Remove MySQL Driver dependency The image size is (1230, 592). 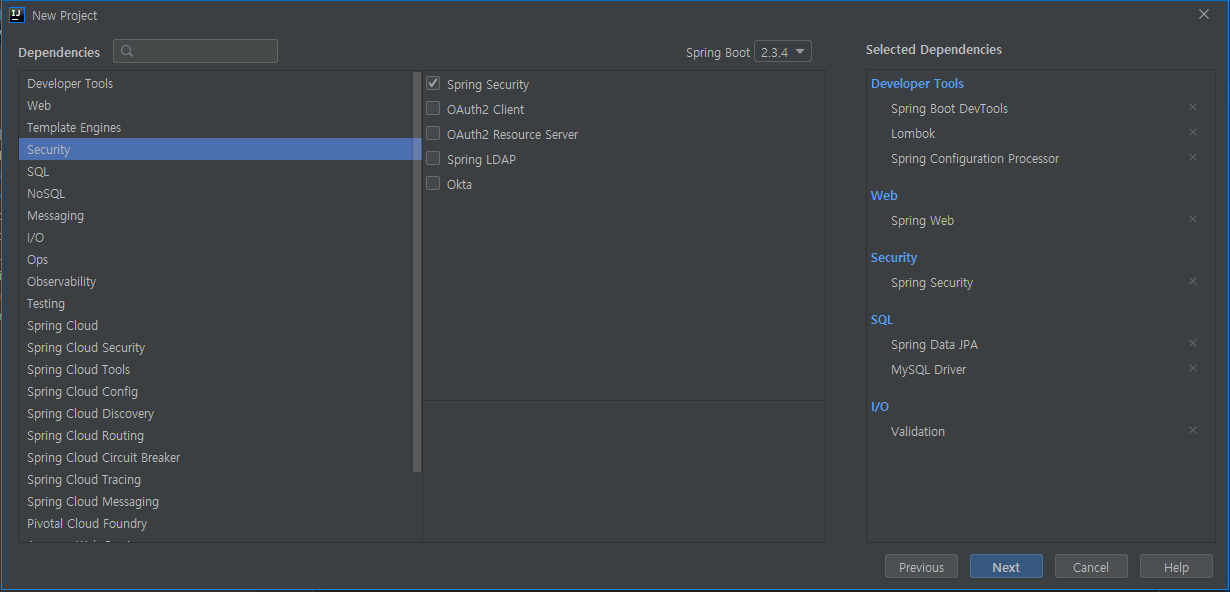[1192, 368]
